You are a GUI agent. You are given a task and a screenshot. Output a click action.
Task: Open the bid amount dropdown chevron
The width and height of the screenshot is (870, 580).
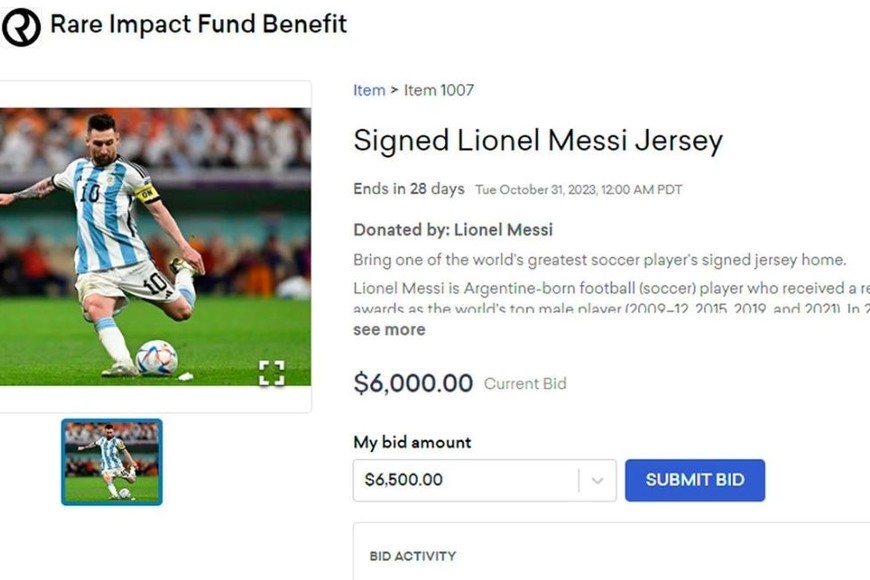click(x=597, y=480)
